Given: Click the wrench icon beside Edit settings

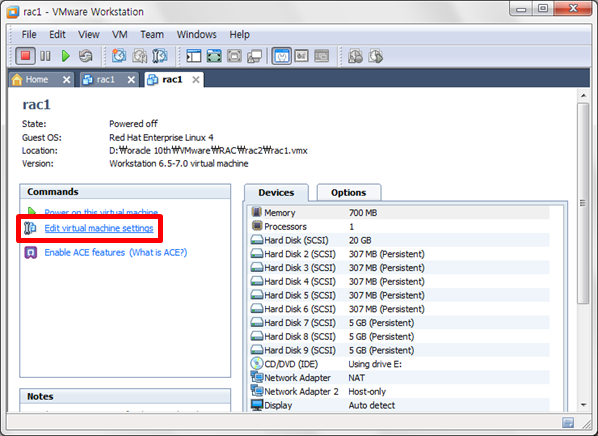Looking at the screenshot, I should pyautogui.click(x=30, y=228).
